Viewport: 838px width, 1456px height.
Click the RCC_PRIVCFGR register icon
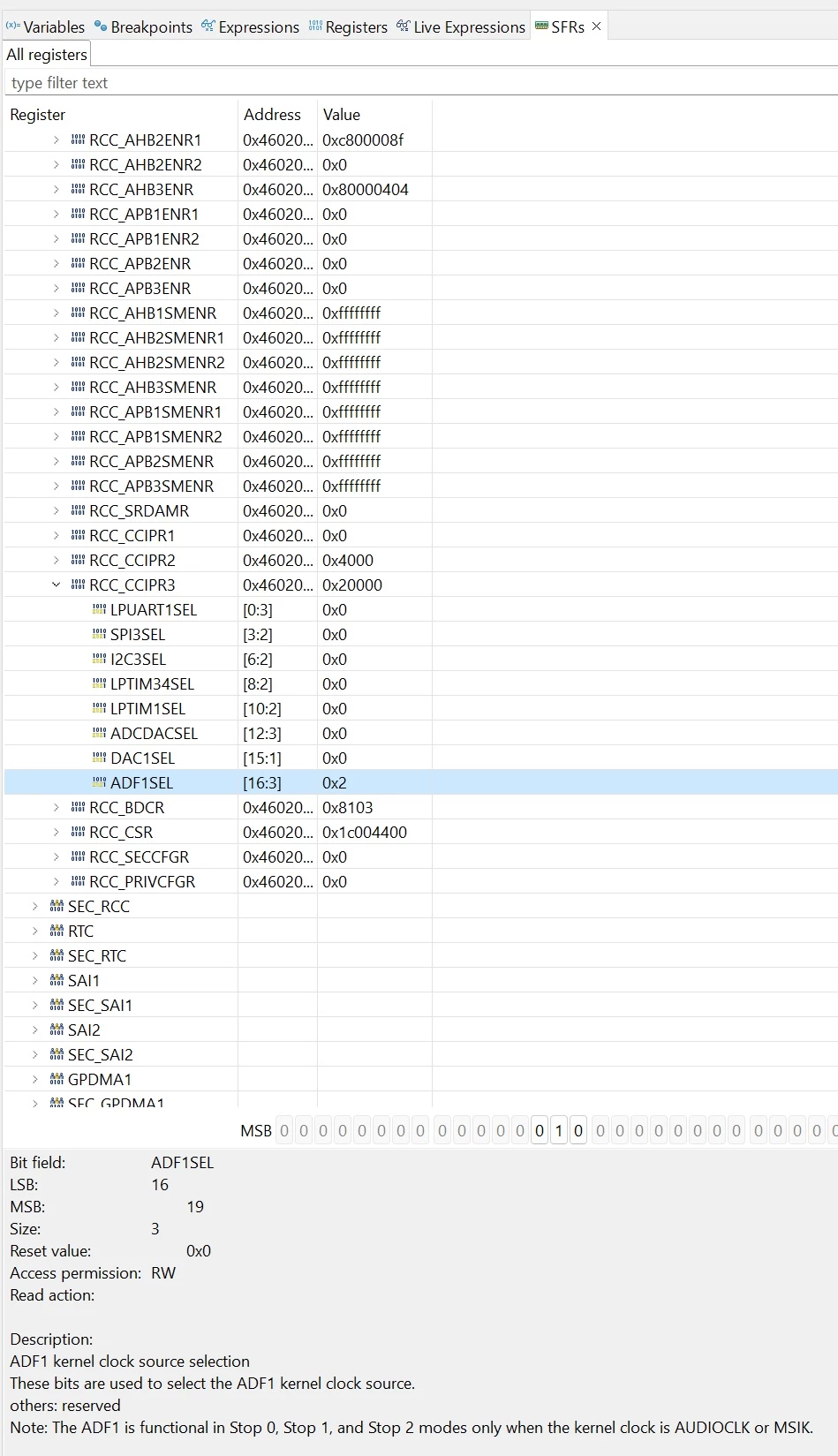[x=78, y=881]
